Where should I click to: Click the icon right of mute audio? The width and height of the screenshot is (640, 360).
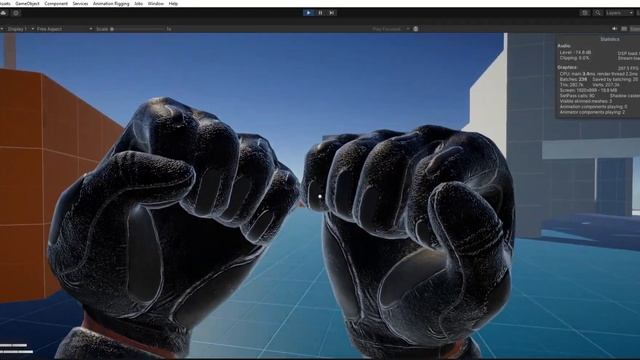(624, 29)
